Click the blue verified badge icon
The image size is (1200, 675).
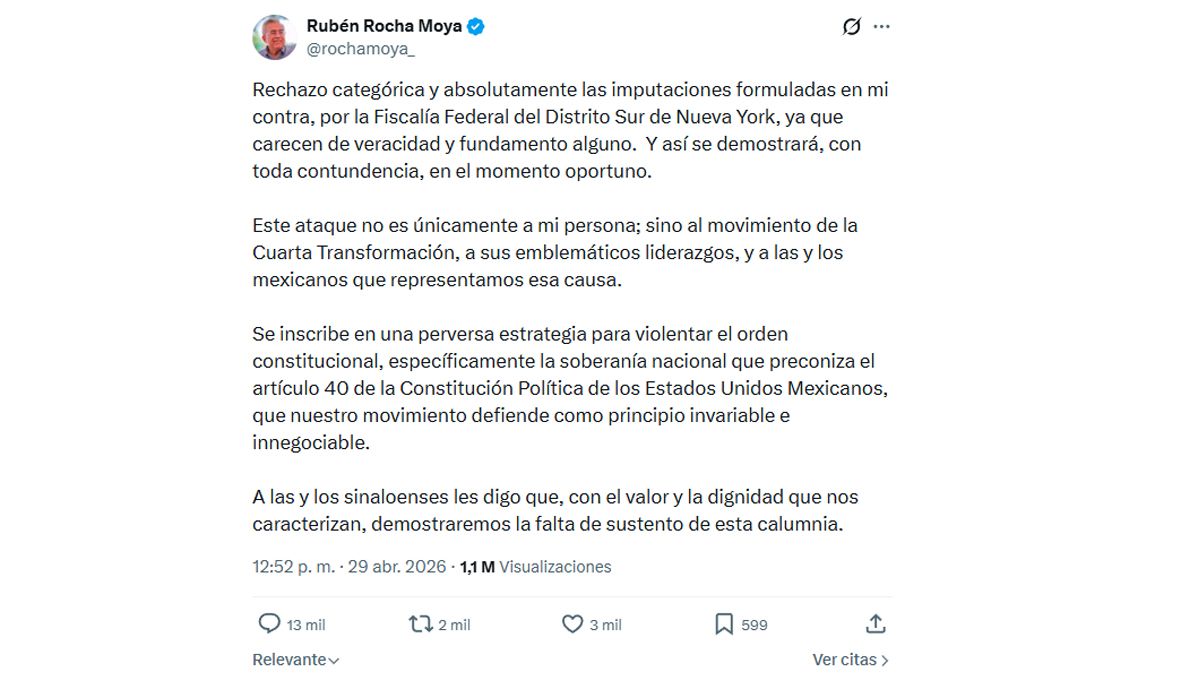point(476,27)
